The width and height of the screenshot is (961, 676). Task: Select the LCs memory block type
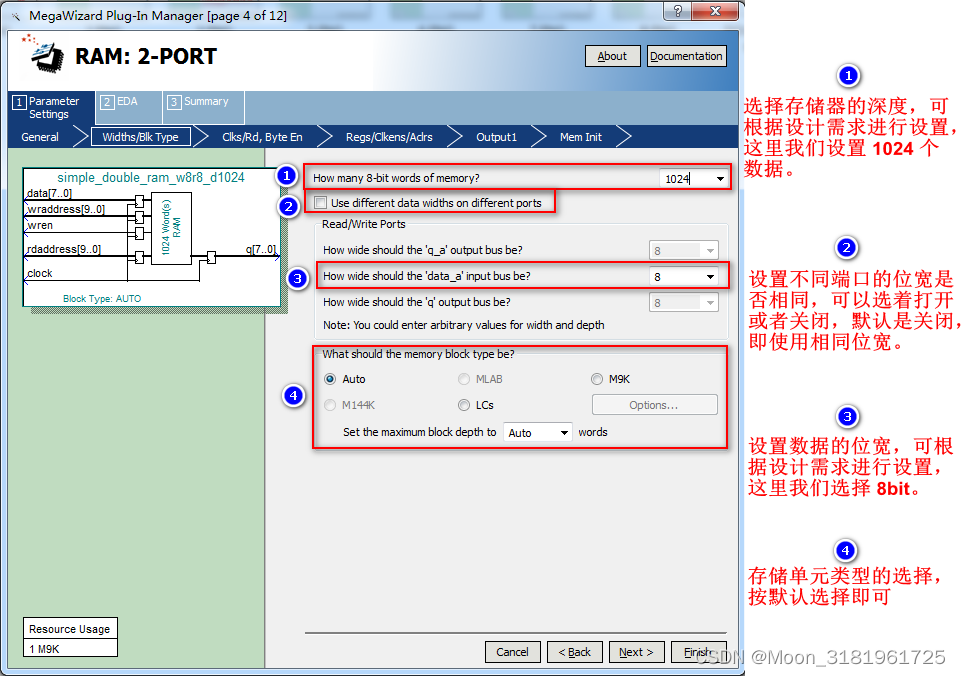(464, 404)
